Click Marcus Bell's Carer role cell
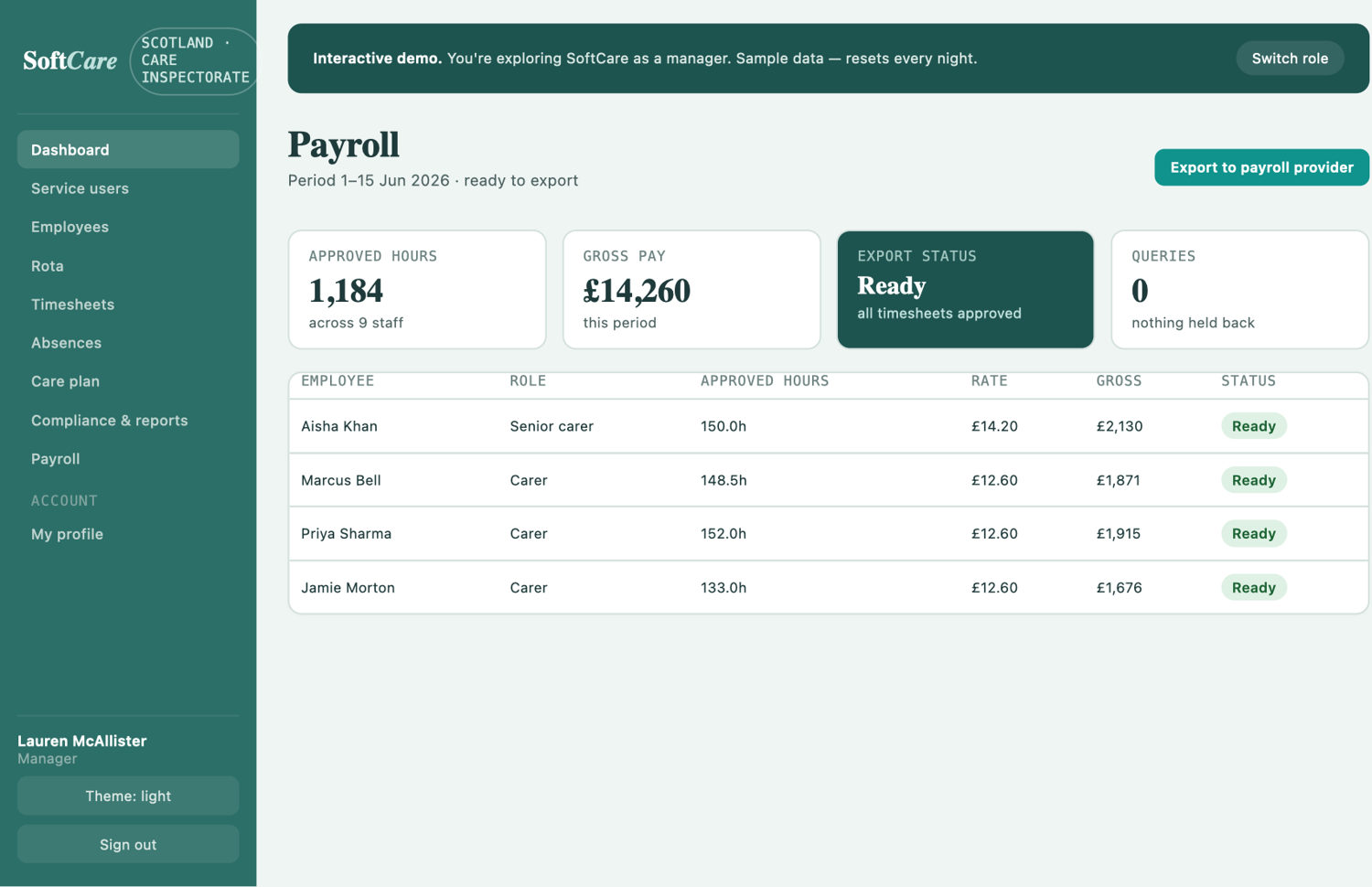This screenshot has width=1372, height=887. coord(529,480)
